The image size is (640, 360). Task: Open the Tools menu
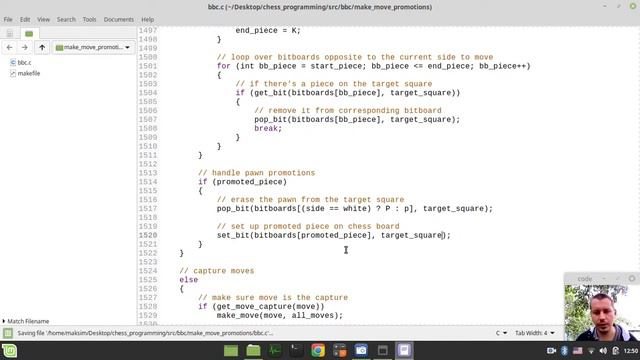(x=89, y=20)
